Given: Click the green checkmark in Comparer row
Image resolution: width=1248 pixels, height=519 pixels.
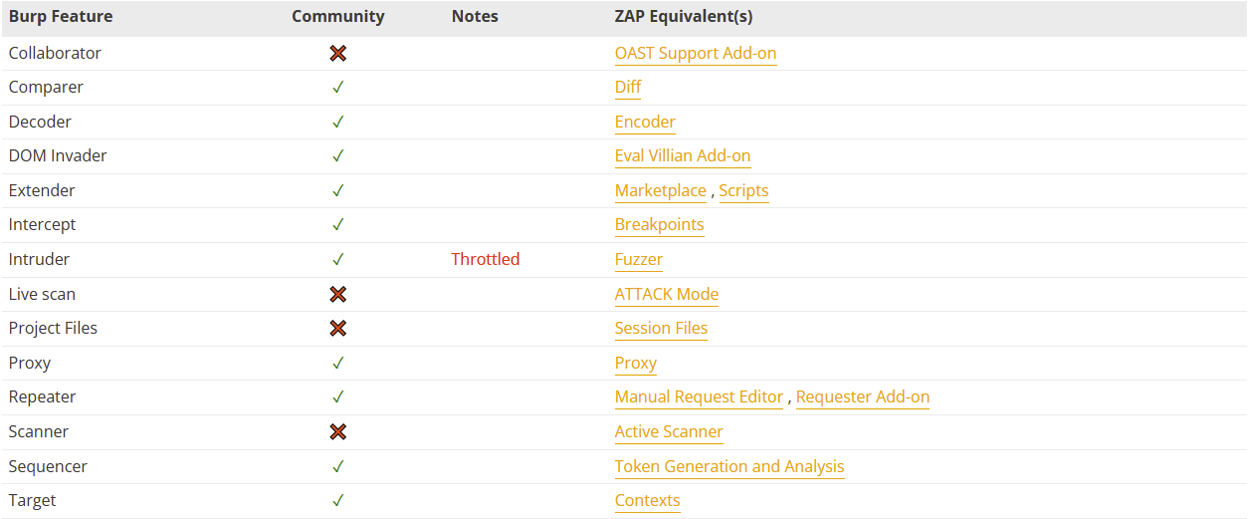Looking at the screenshot, I should point(338,87).
